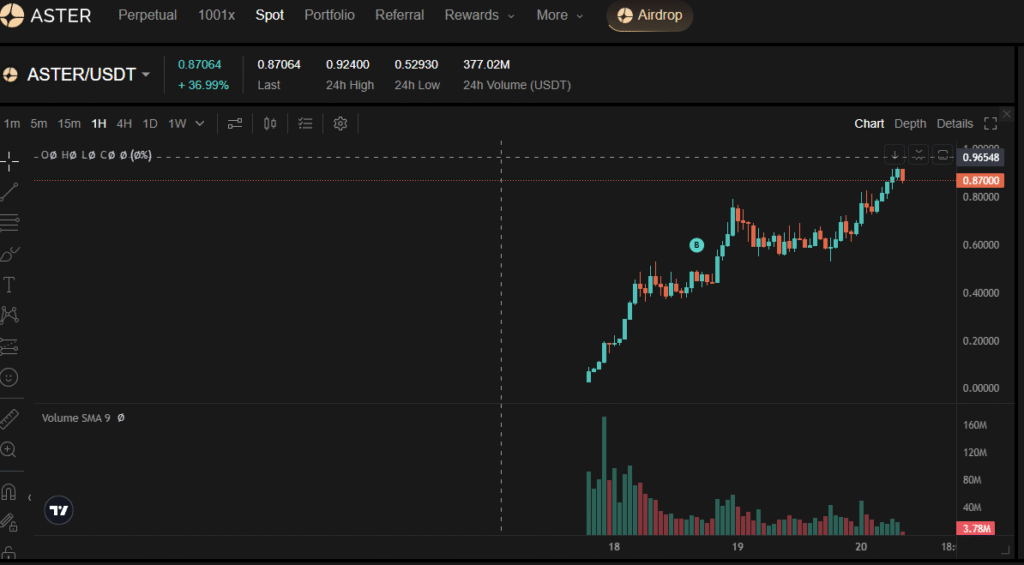1024x565 pixels.
Task: Click the 24h Low value 0.52930
Action: (x=416, y=65)
